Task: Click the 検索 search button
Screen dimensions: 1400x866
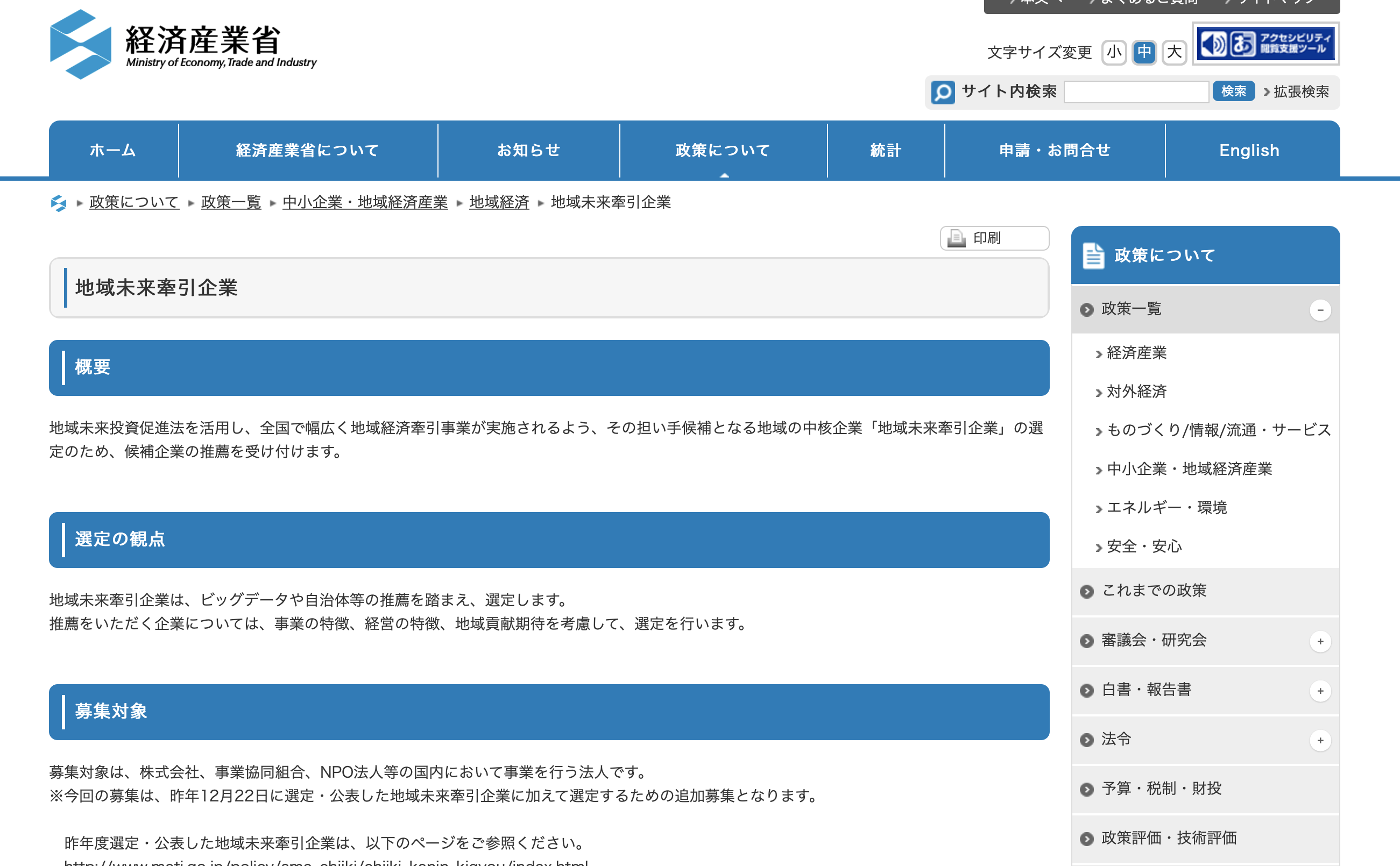Action: pos(1233,91)
